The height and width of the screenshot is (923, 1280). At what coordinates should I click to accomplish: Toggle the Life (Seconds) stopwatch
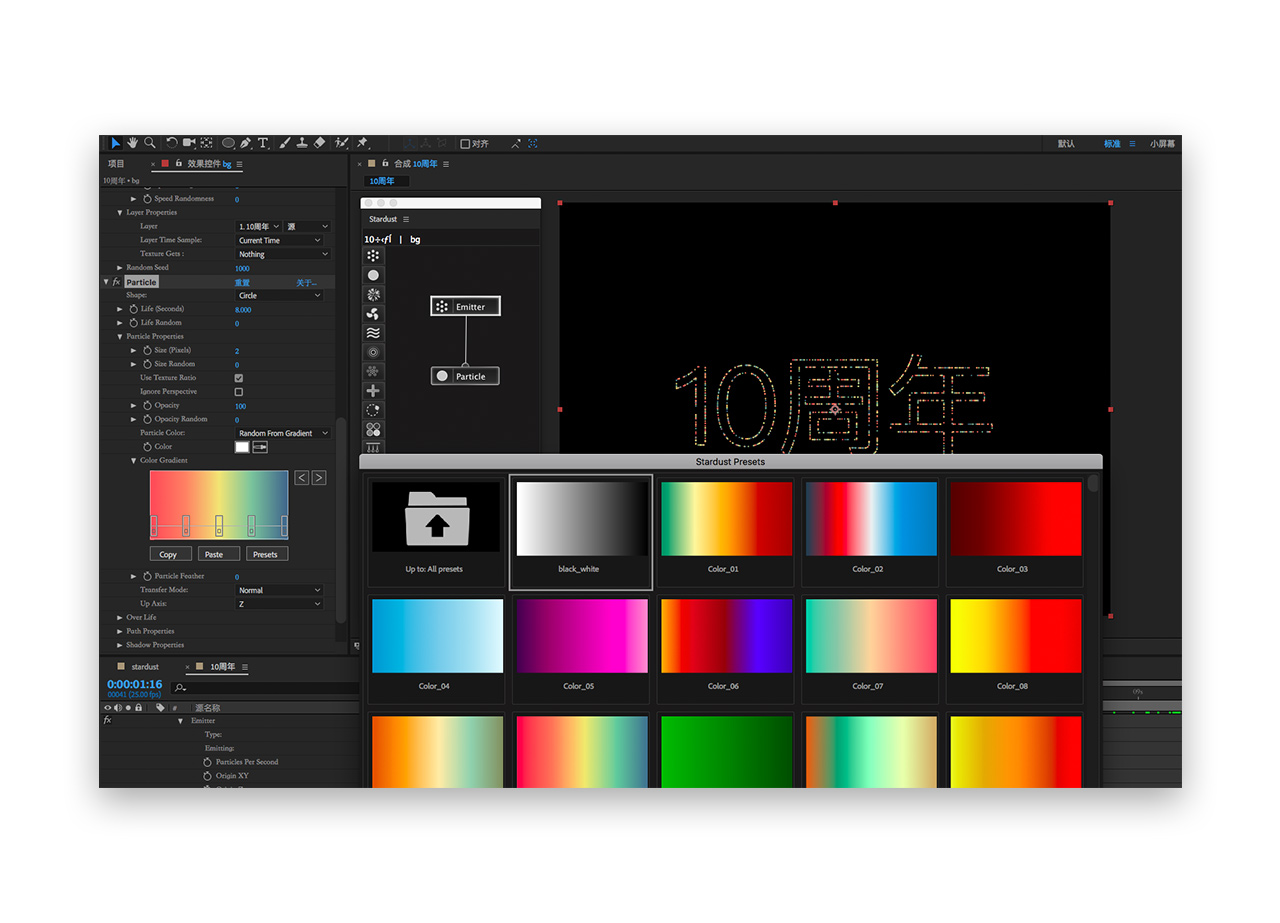pos(133,309)
